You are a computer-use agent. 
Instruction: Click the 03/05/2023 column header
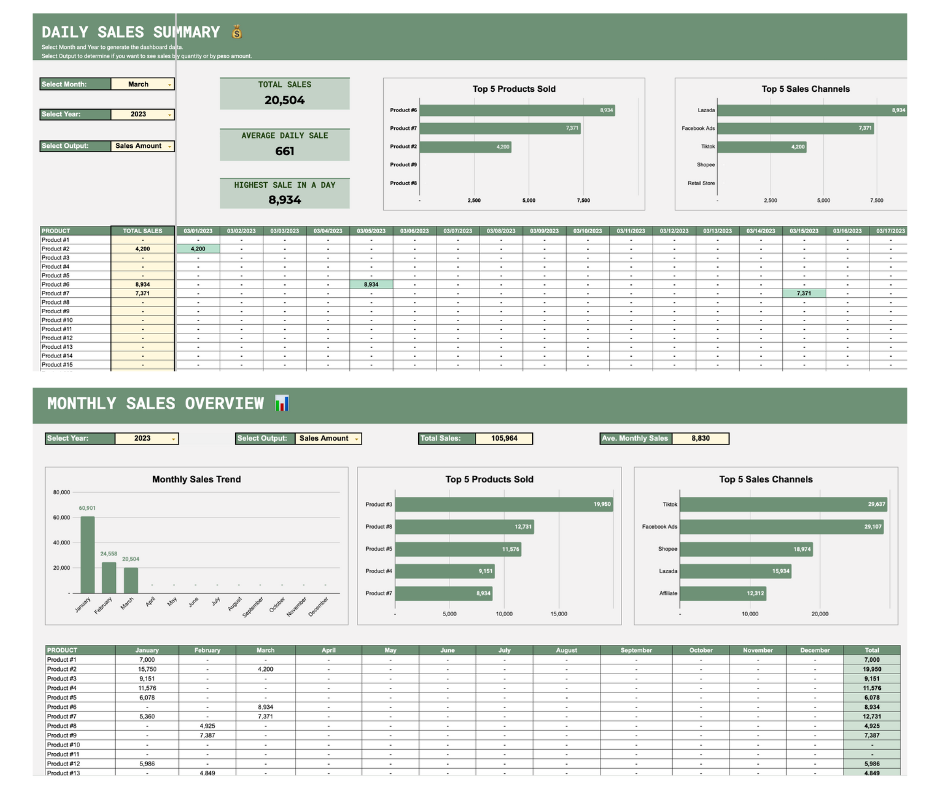pyautogui.click(x=371, y=231)
